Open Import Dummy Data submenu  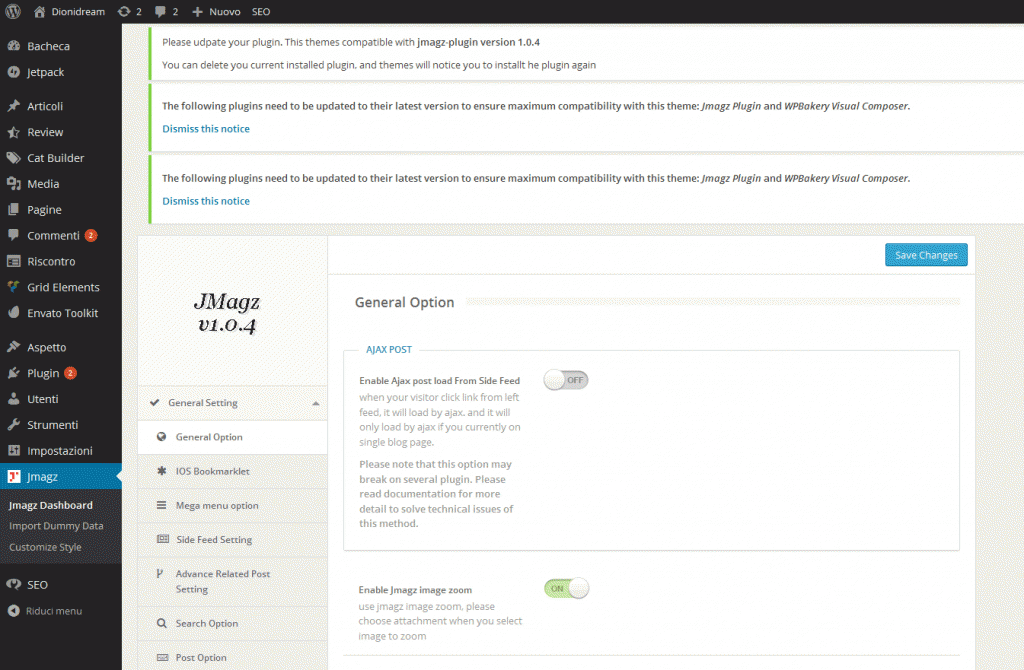tap(56, 526)
